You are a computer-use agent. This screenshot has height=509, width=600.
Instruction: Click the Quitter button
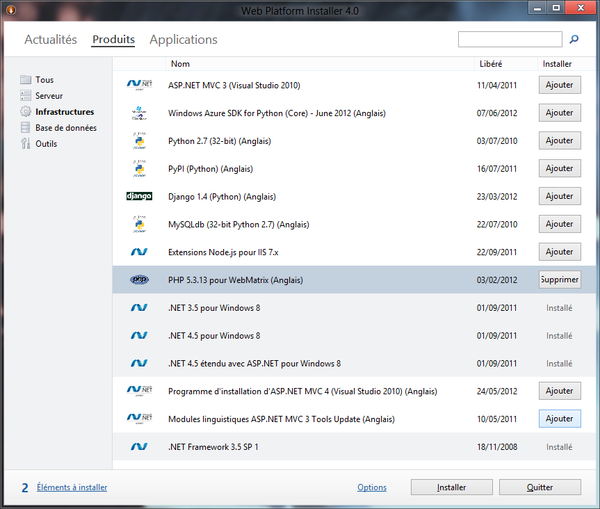click(x=540, y=487)
